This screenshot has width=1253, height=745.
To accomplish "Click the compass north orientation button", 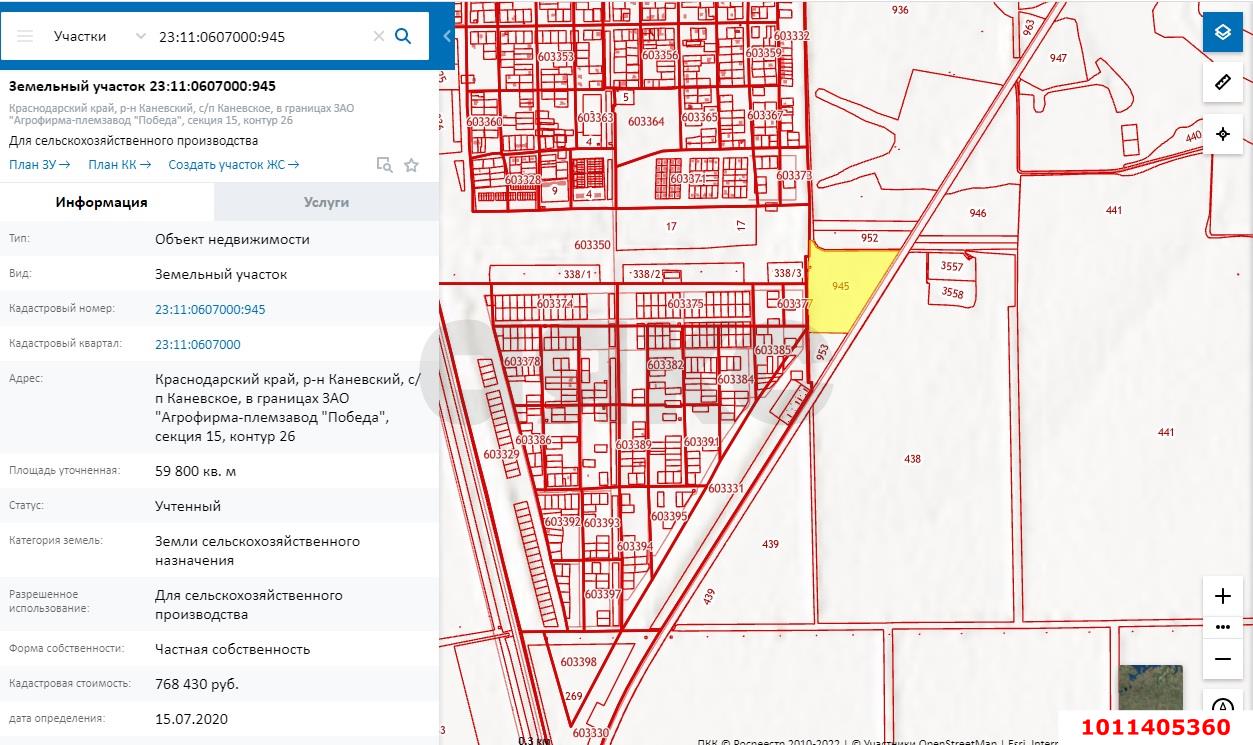I will point(1222,708).
